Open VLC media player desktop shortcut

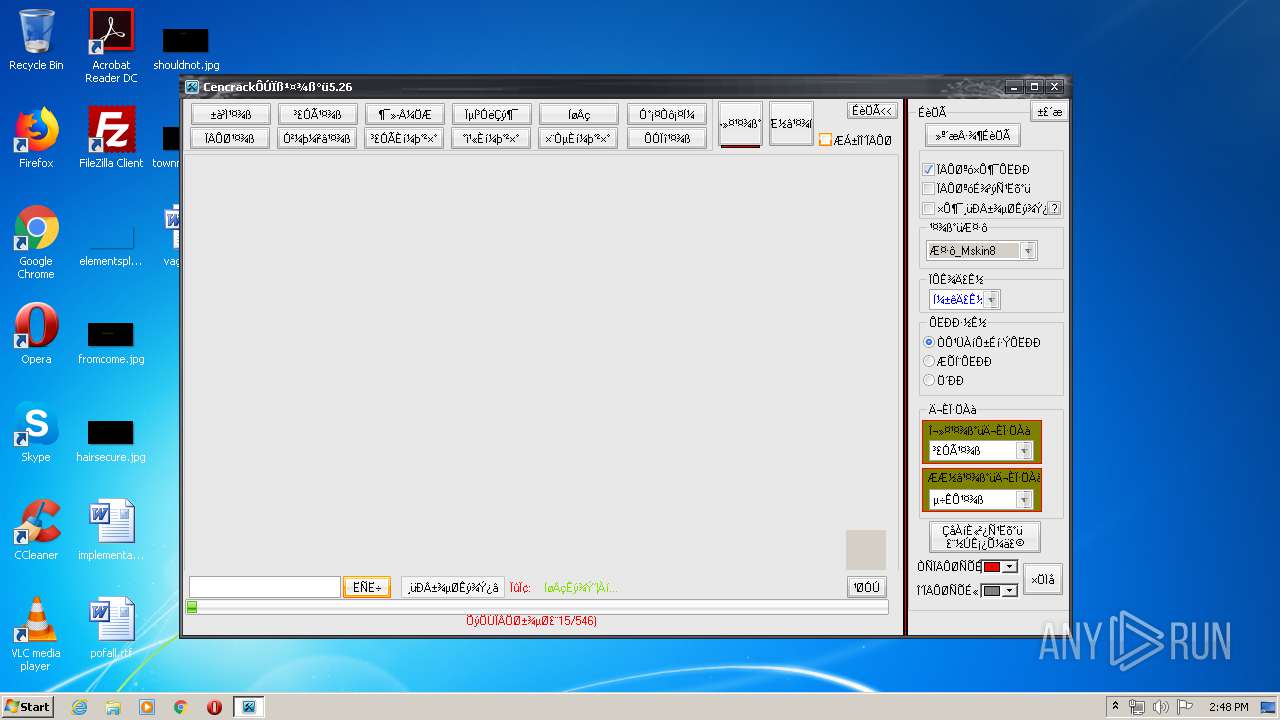point(36,634)
